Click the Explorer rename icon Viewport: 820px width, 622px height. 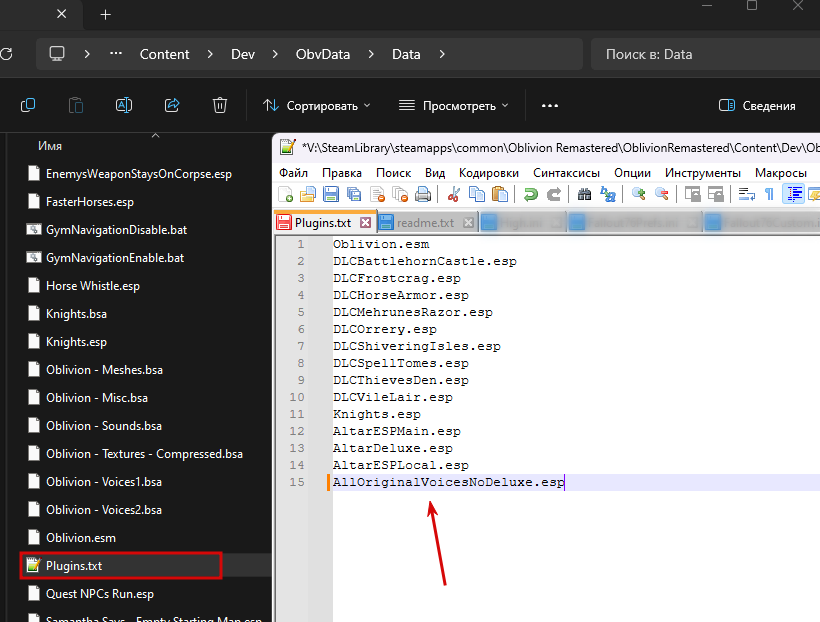124,106
